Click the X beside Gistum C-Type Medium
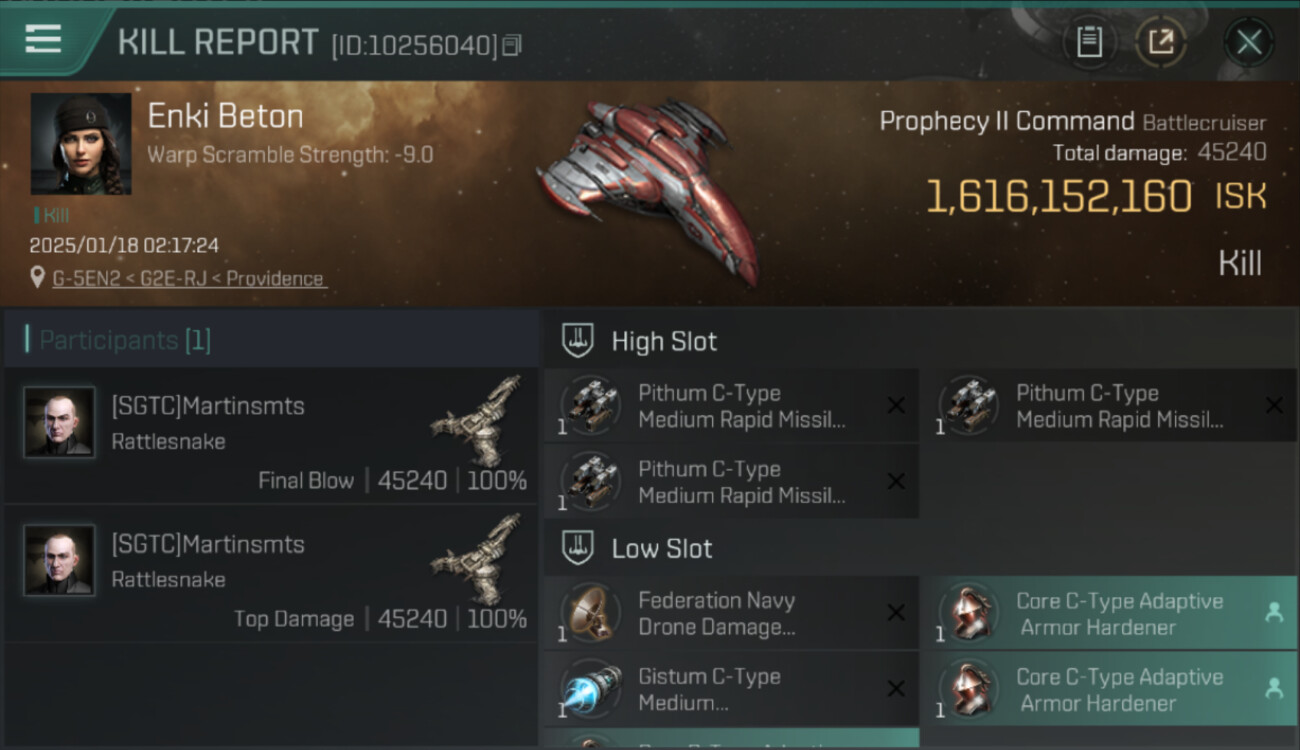Image resolution: width=1300 pixels, height=750 pixels. pos(896,689)
